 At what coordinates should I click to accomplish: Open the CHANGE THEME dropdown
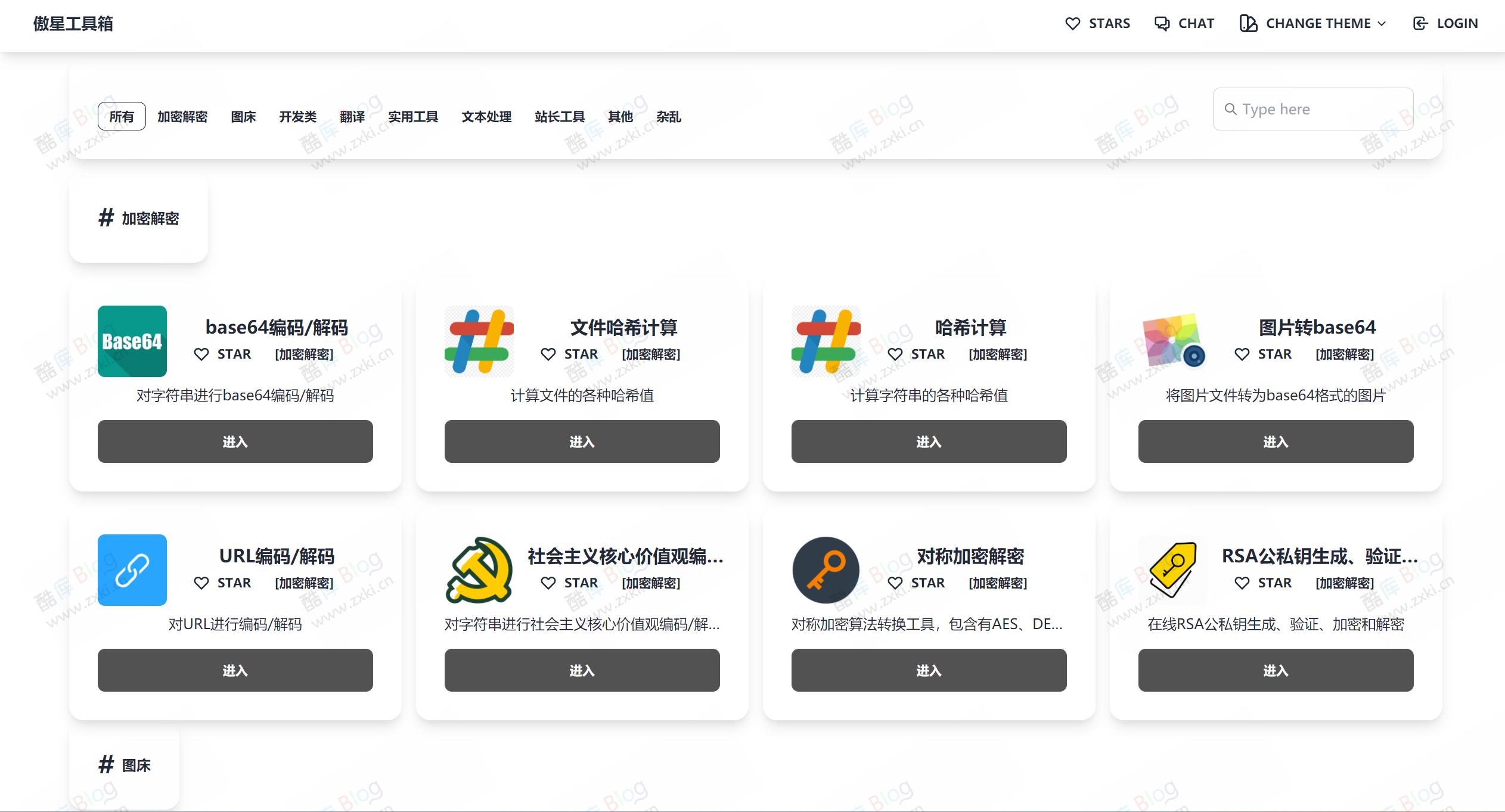click(1312, 23)
